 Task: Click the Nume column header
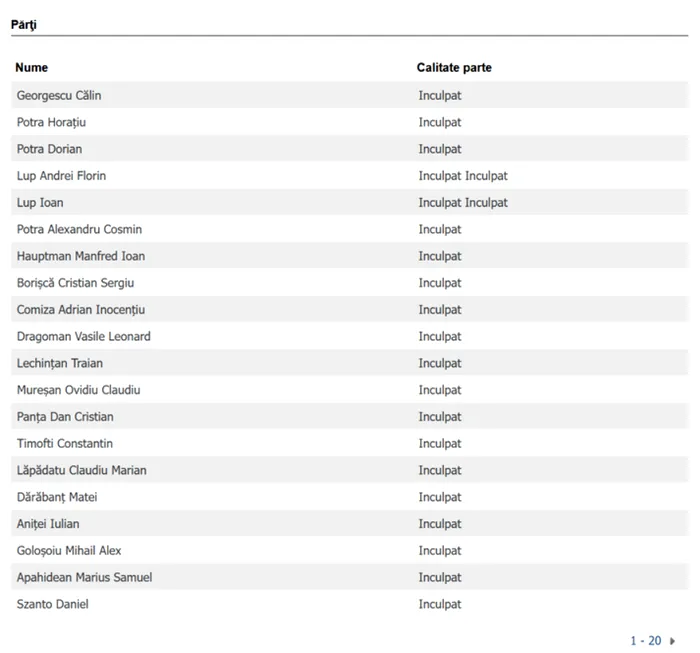[32, 68]
